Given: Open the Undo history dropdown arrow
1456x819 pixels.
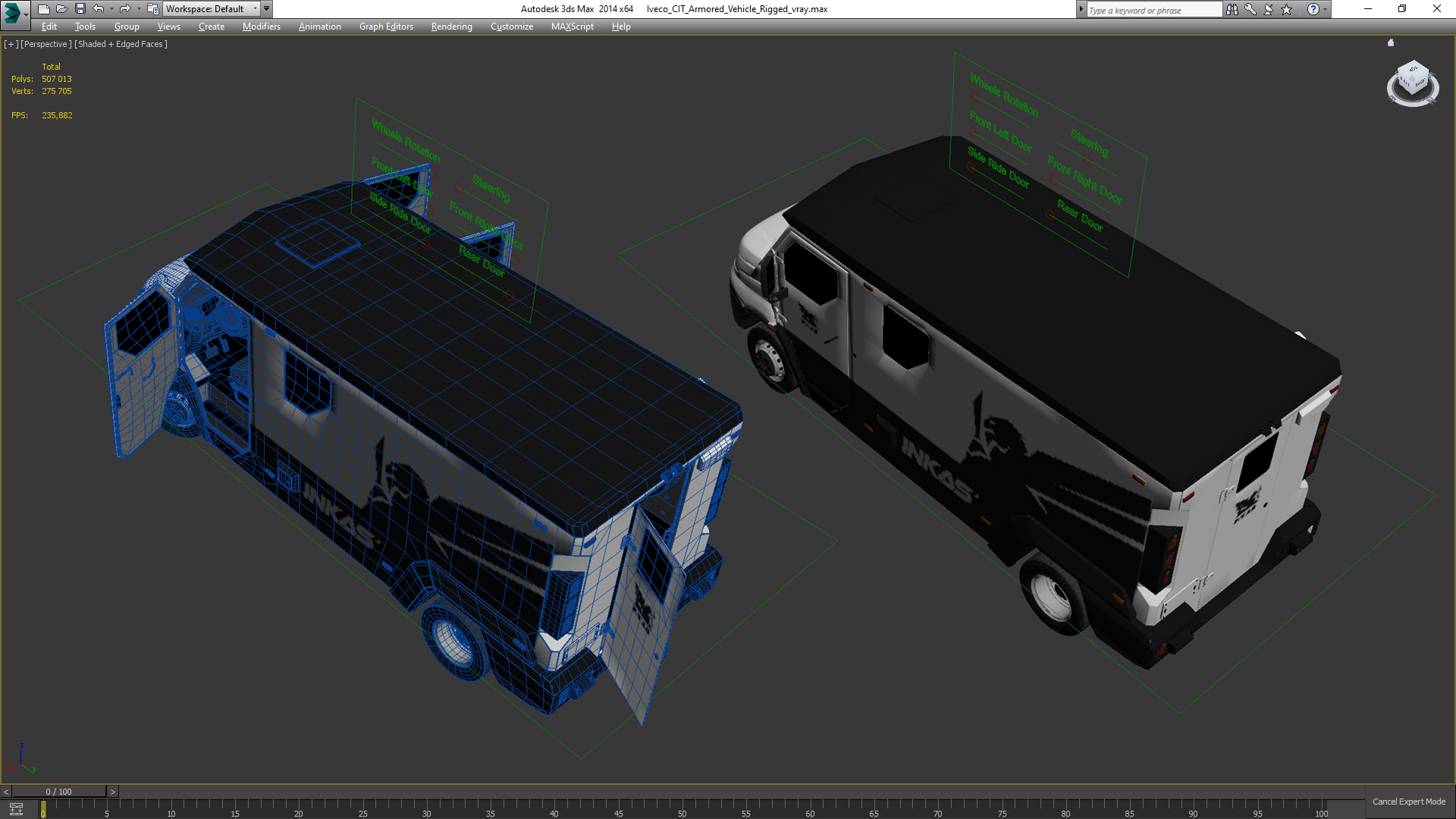Looking at the screenshot, I should (x=111, y=9).
